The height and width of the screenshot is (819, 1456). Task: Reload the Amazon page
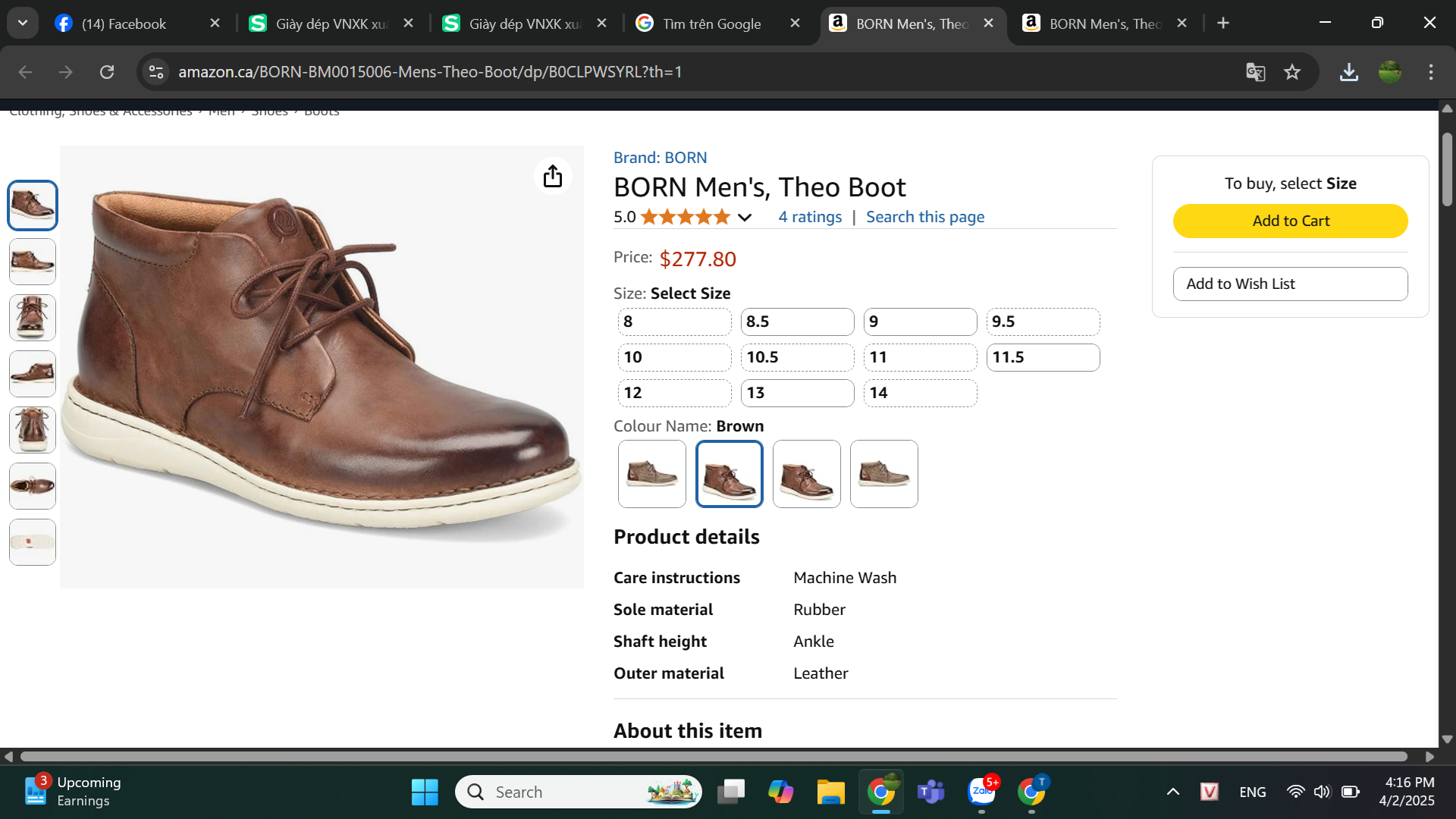tap(107, 72)
